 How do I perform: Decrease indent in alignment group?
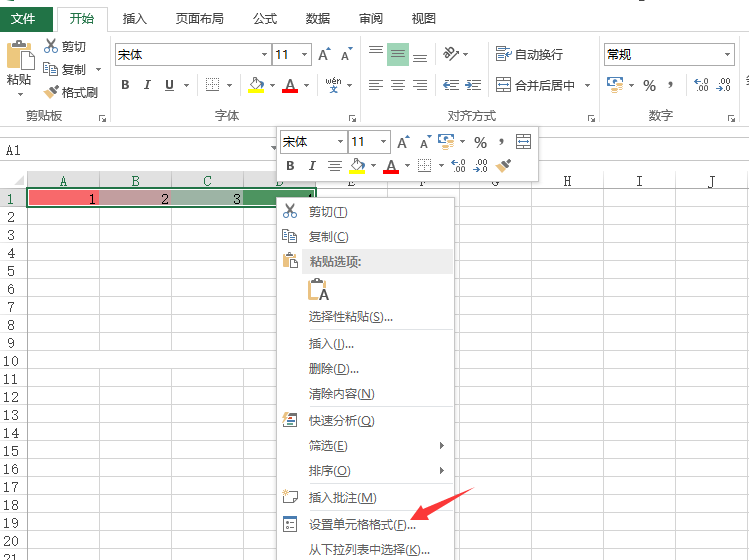pos(451,85)
